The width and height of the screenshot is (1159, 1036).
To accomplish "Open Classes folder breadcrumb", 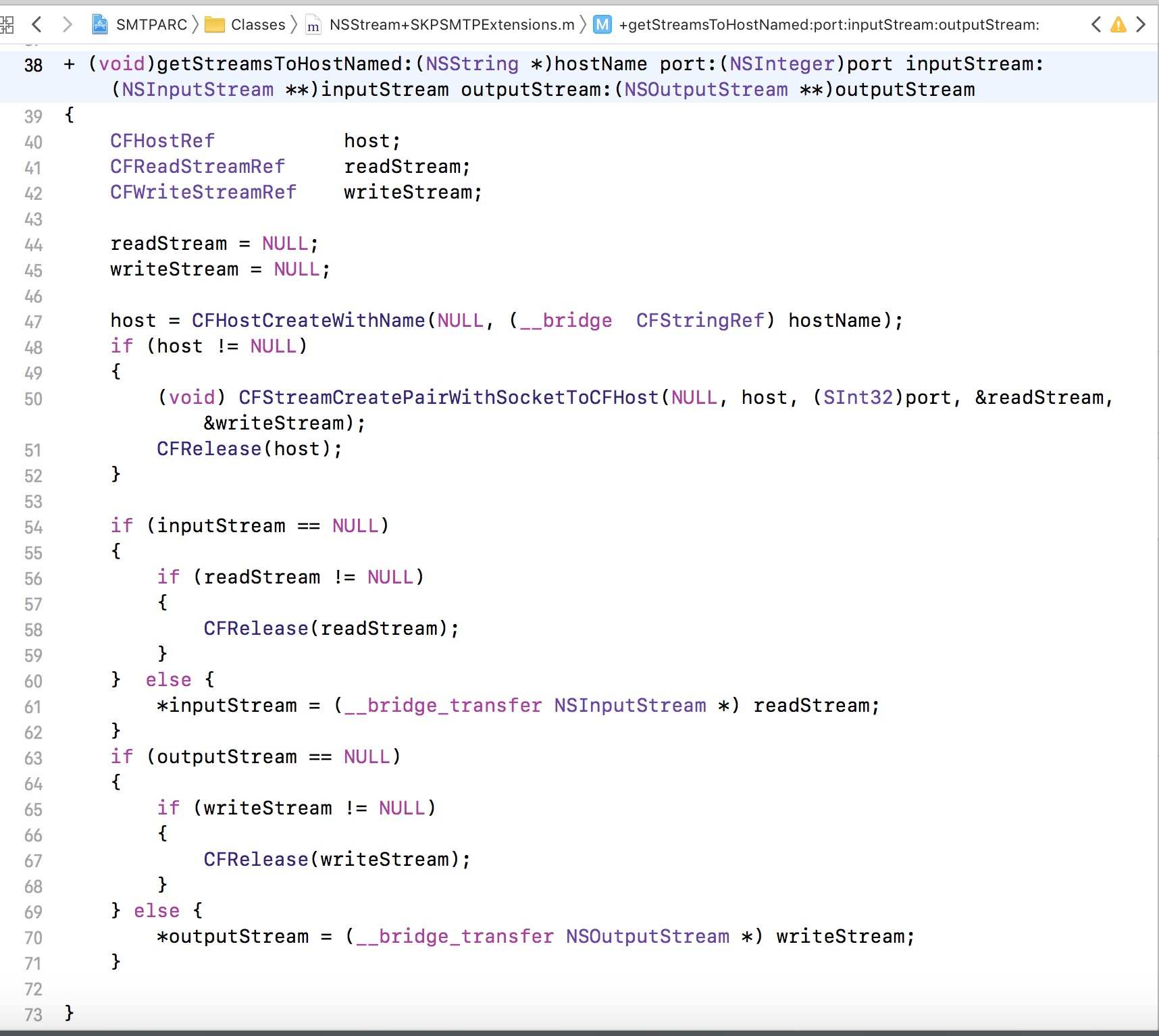I will coord(258,25).
